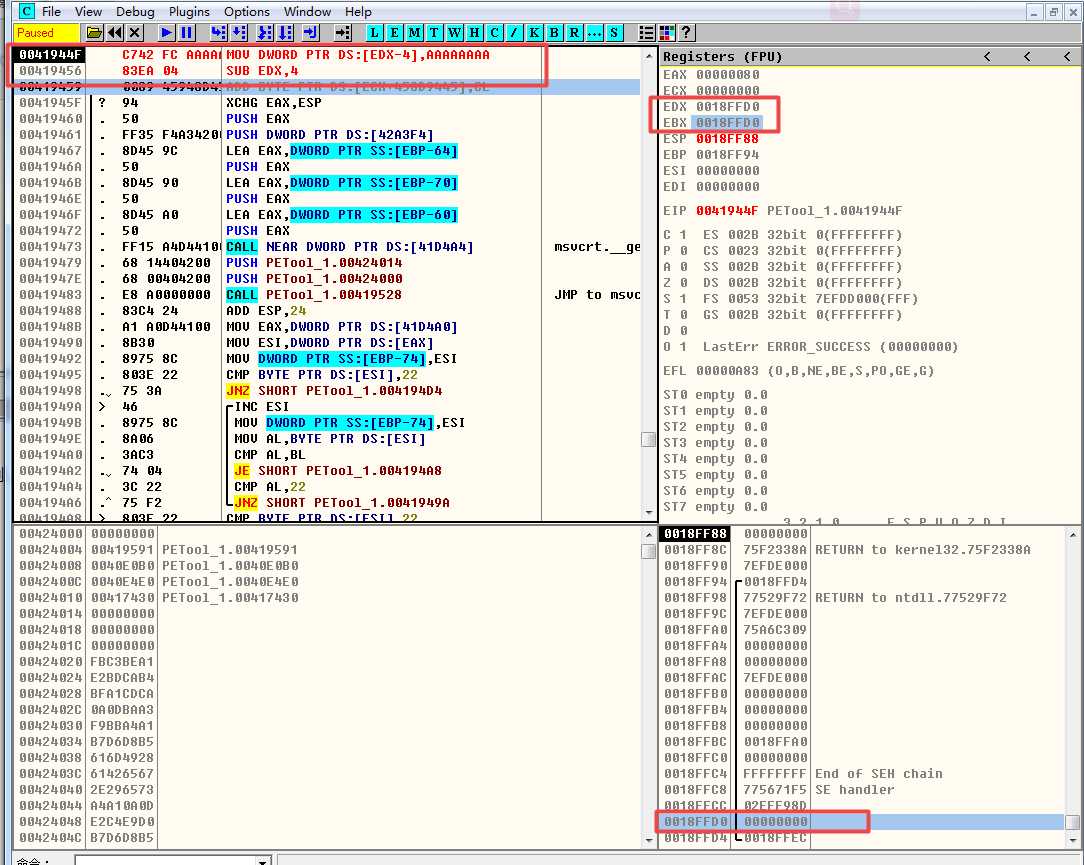Run the program with the play icon

coord(167,33)
